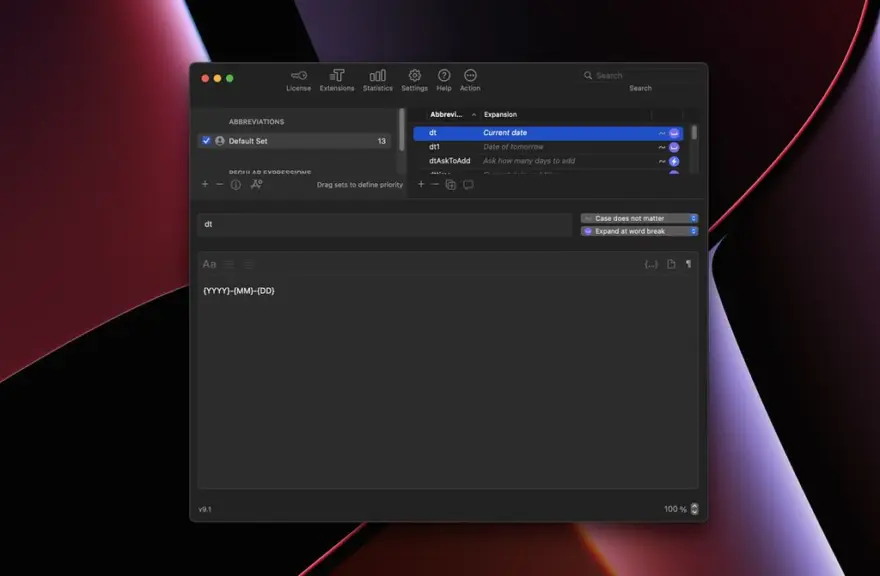Viewport: 880px width, 576px height.
Task: Add a new abbreviation with plus button
Action: click(x=421, y=184)
